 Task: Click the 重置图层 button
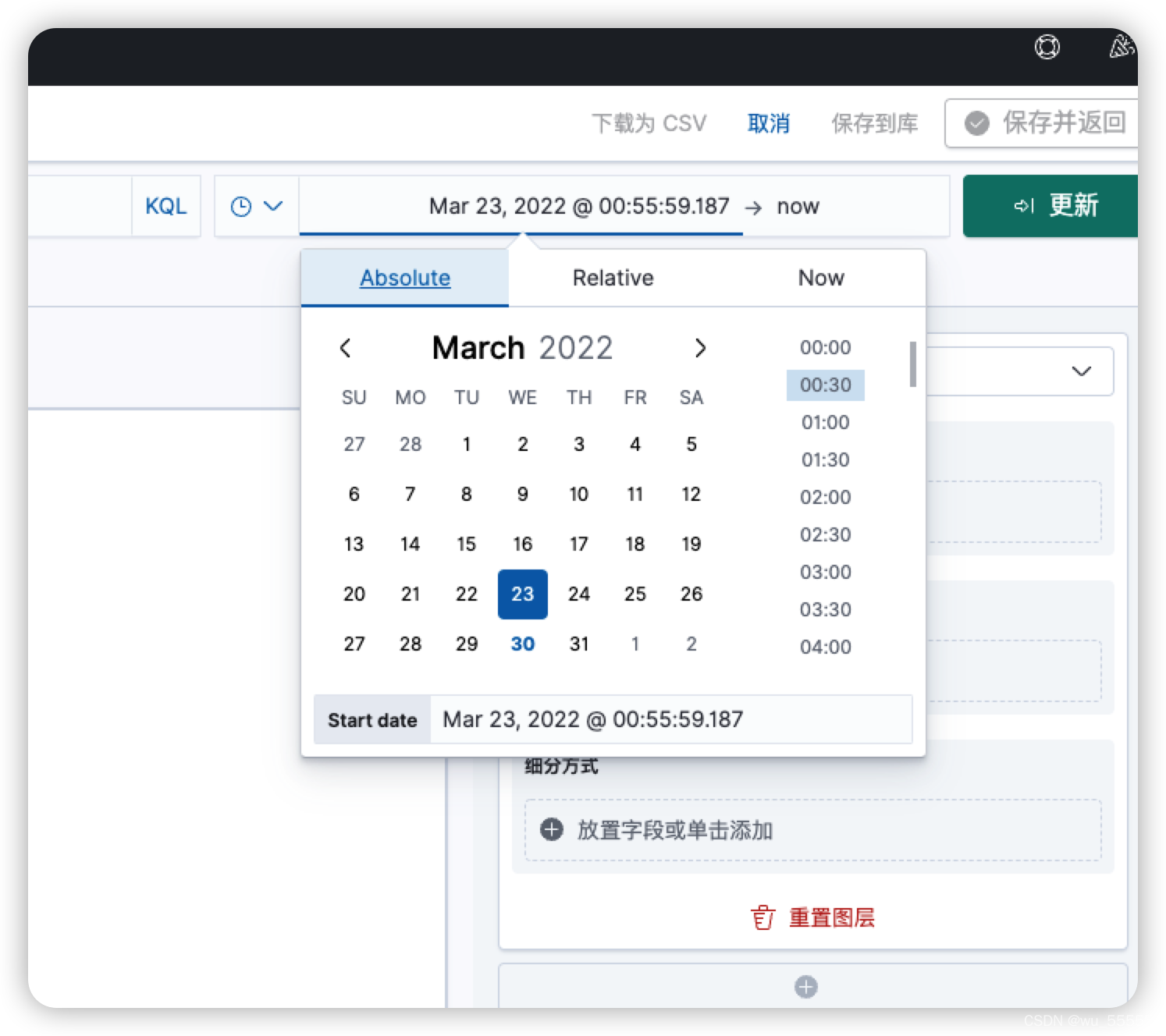tap(812, 917)
